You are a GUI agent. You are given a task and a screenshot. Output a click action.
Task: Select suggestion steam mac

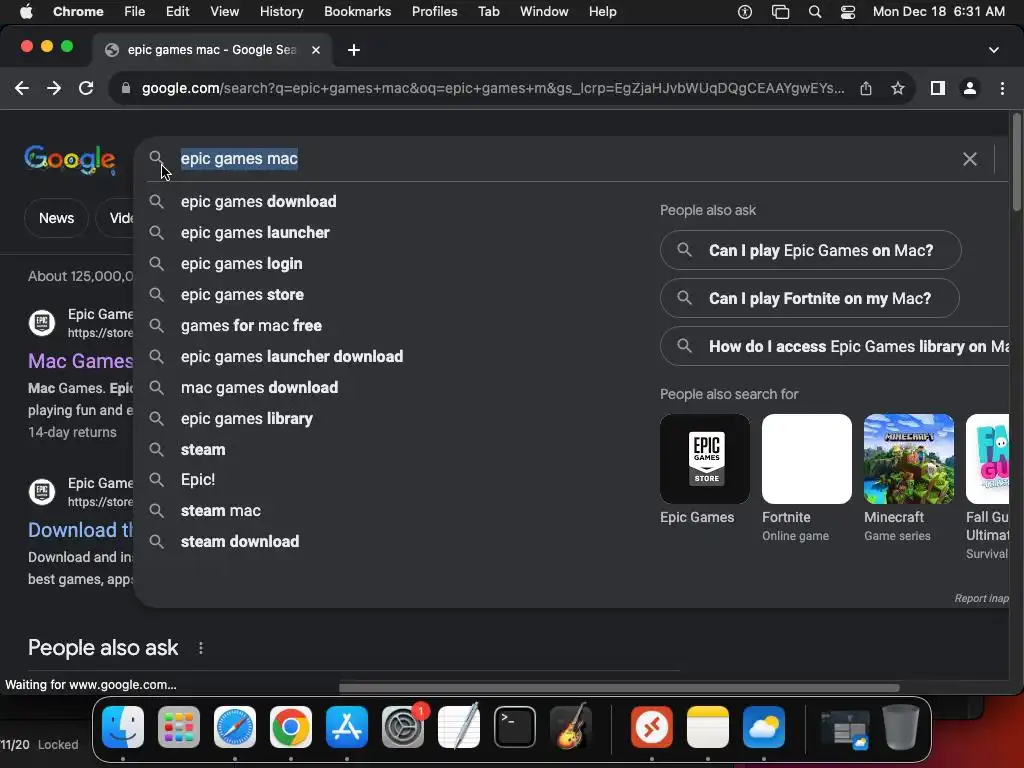(221, 511)
